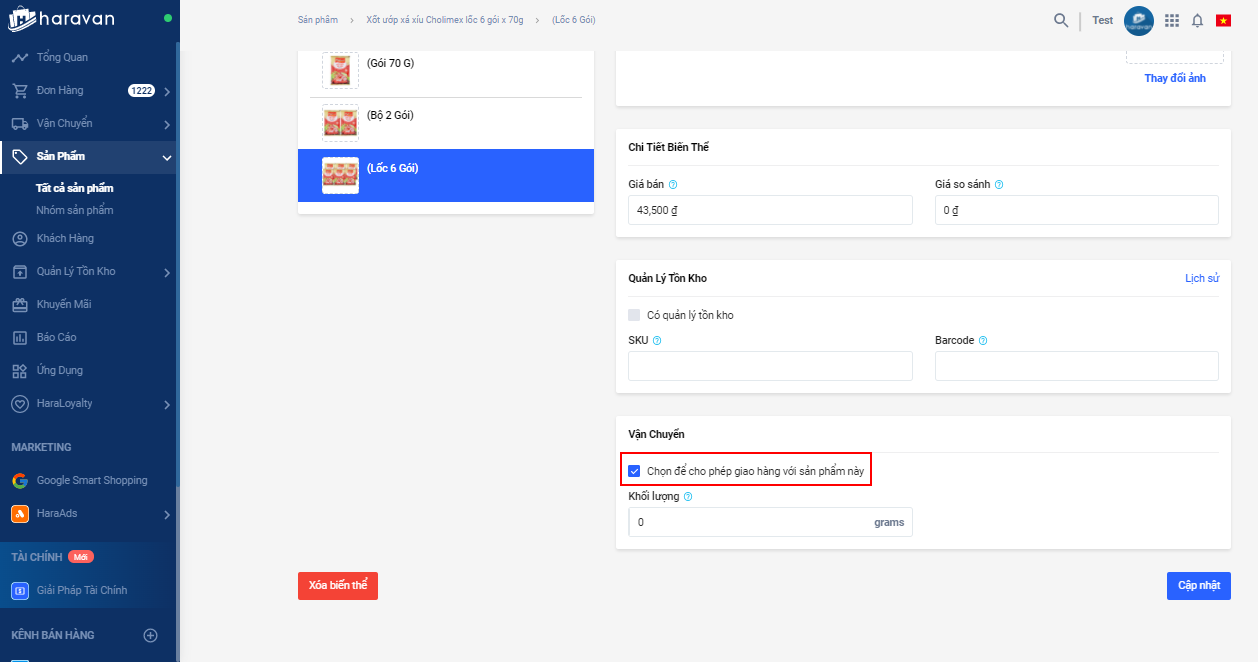The width and height of the screenshot is (1258, 662).
Task: Click the Cập nhật button
Action: coord(1198,586)
